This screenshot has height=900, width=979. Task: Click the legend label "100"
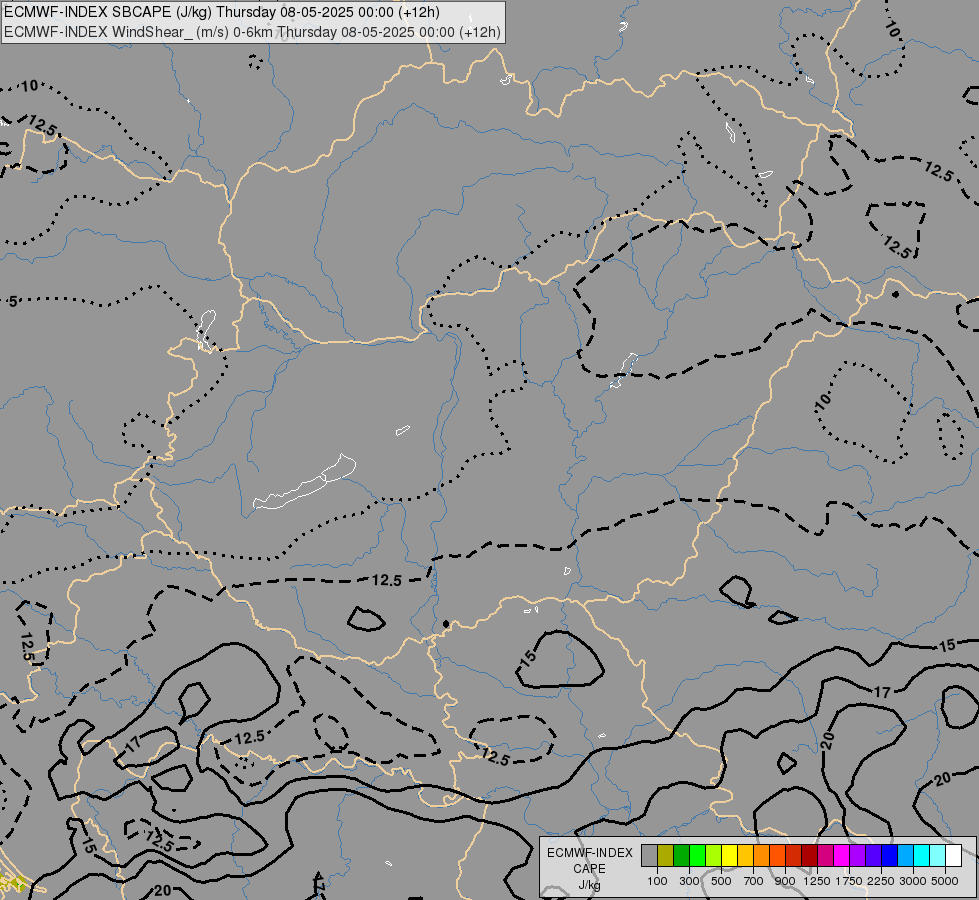click(657, 881)
